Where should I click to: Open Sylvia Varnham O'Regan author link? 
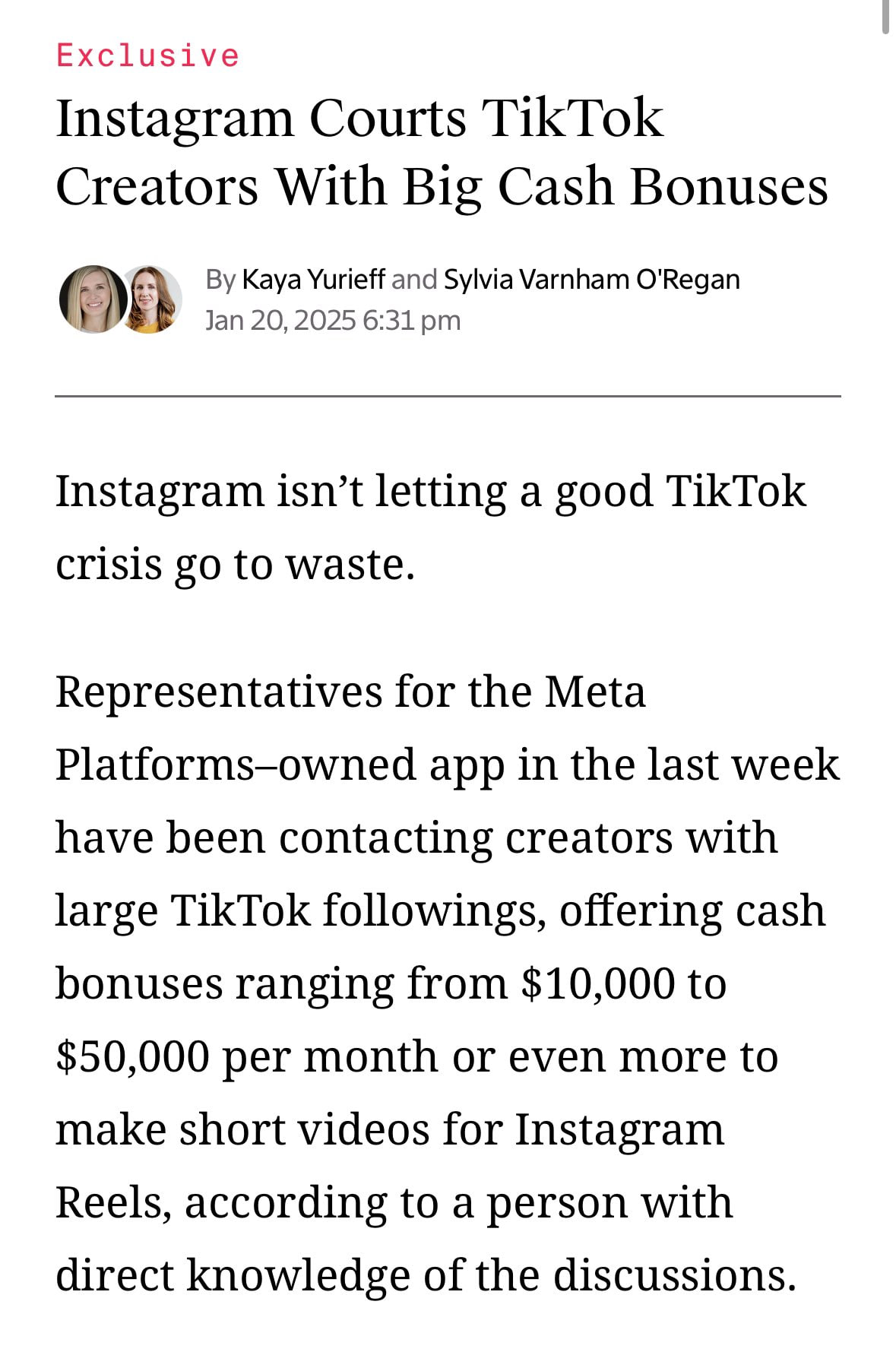pos(591,280)
